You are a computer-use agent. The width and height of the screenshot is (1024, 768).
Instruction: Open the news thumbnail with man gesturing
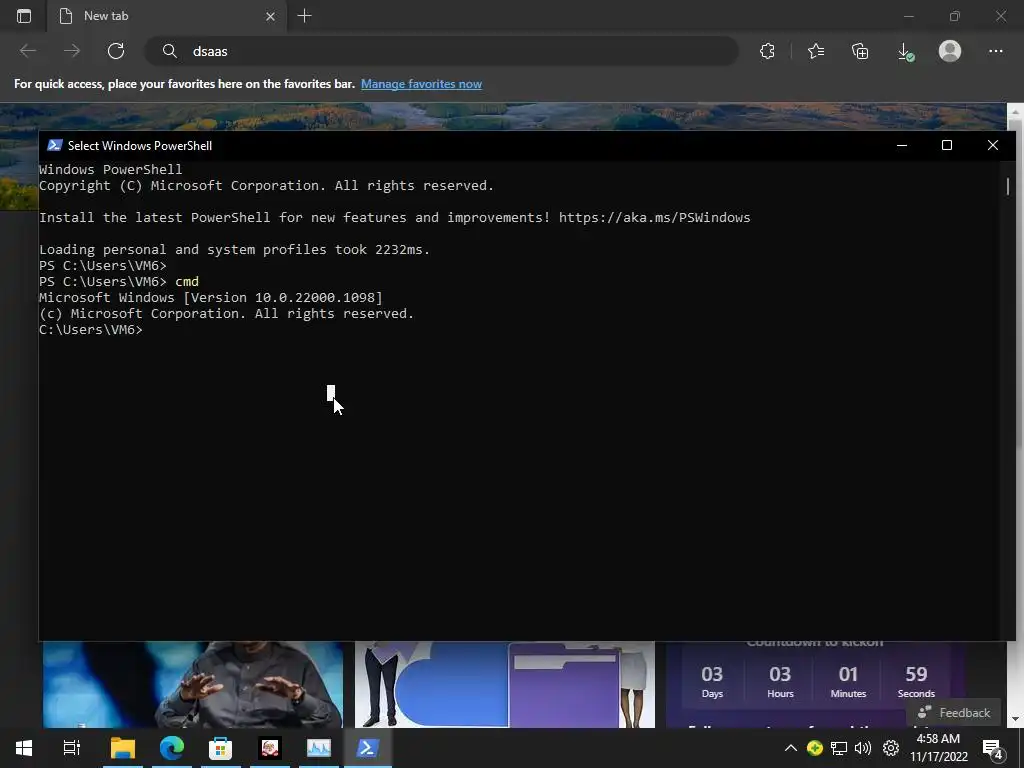193,684
